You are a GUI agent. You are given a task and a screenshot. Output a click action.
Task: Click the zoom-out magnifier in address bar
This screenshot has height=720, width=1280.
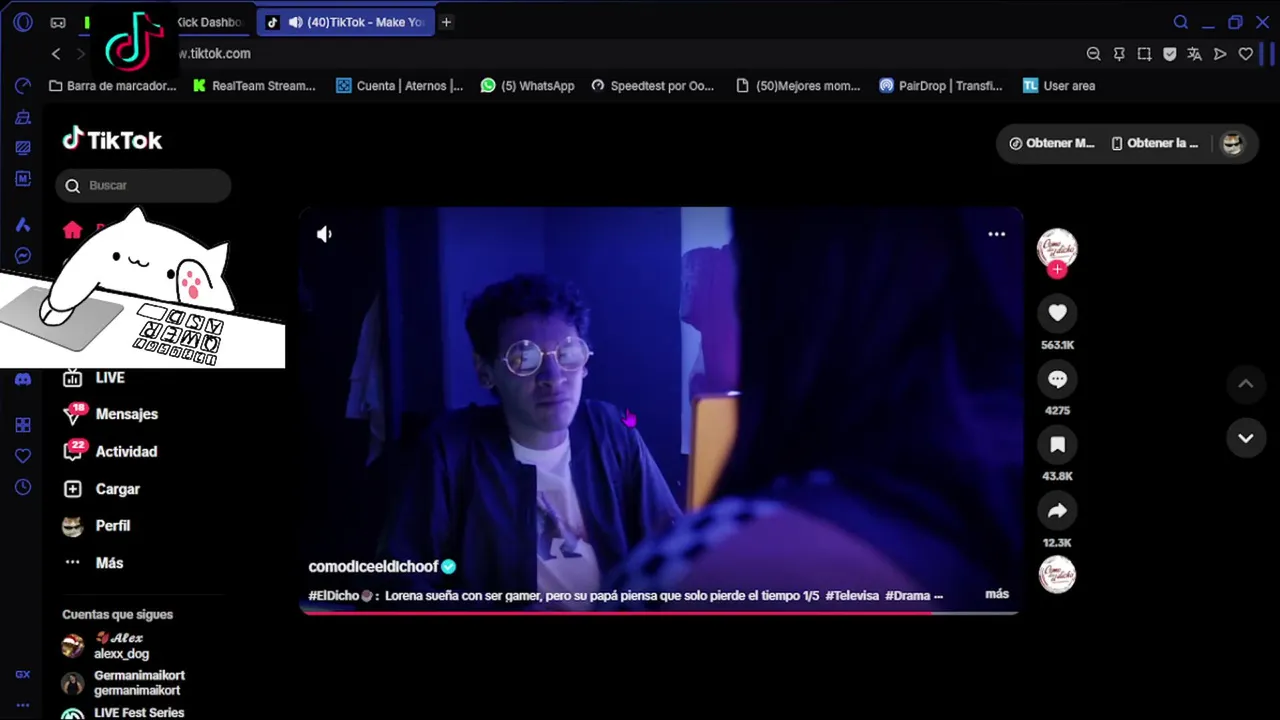tap(1093, 54)
